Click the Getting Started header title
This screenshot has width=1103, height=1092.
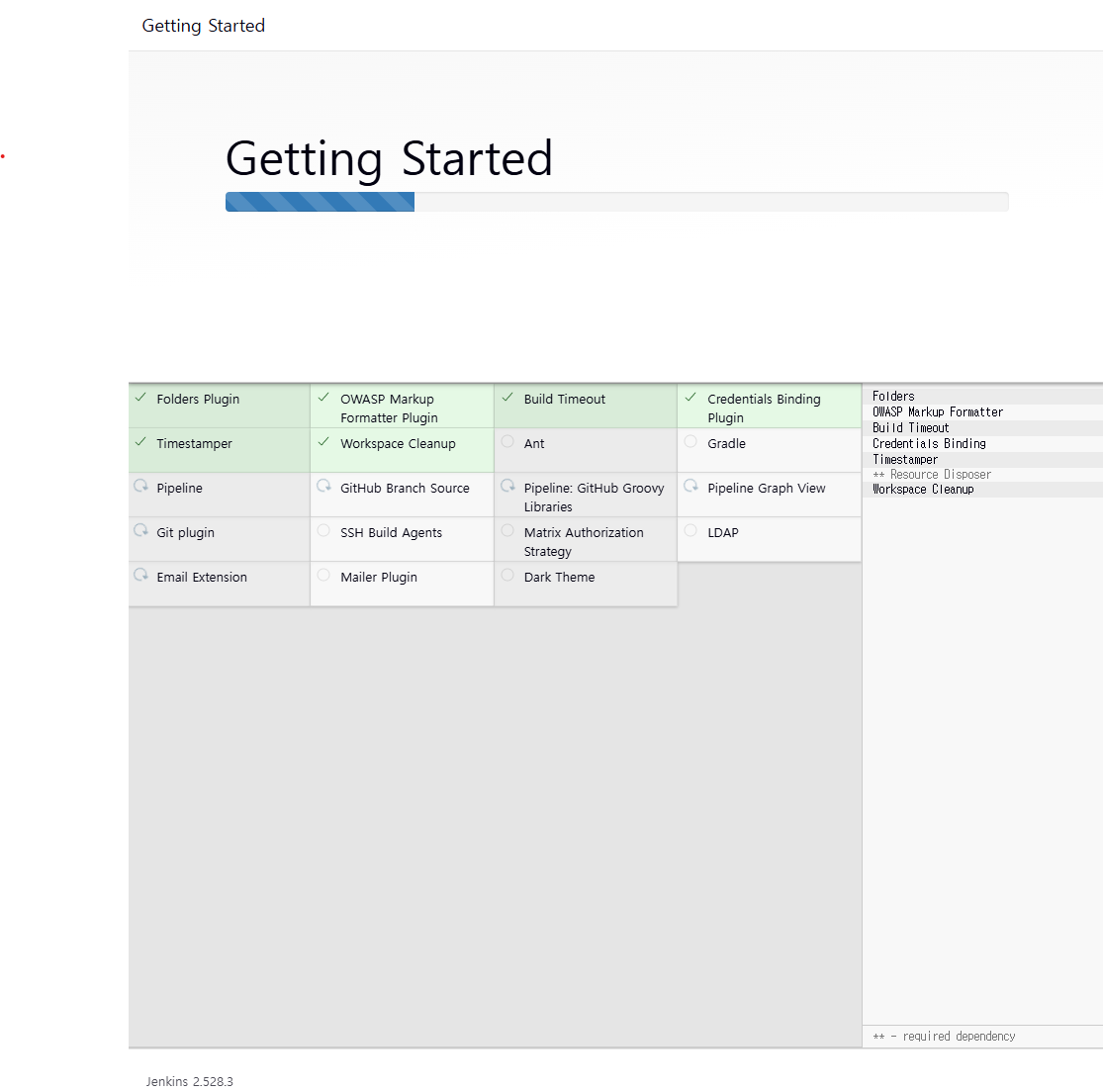click(204, 26)
